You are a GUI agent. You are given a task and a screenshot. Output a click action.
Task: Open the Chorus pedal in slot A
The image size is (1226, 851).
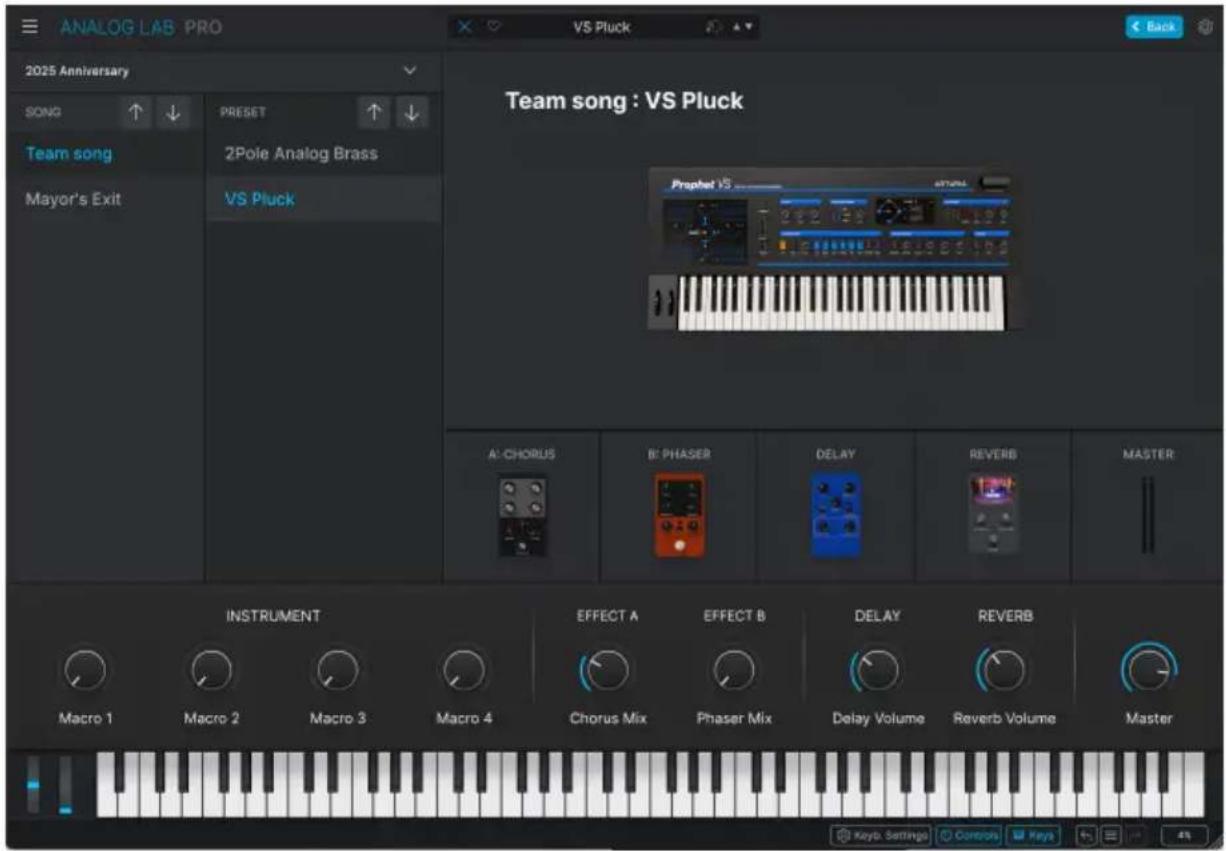(x=522, y=515)
